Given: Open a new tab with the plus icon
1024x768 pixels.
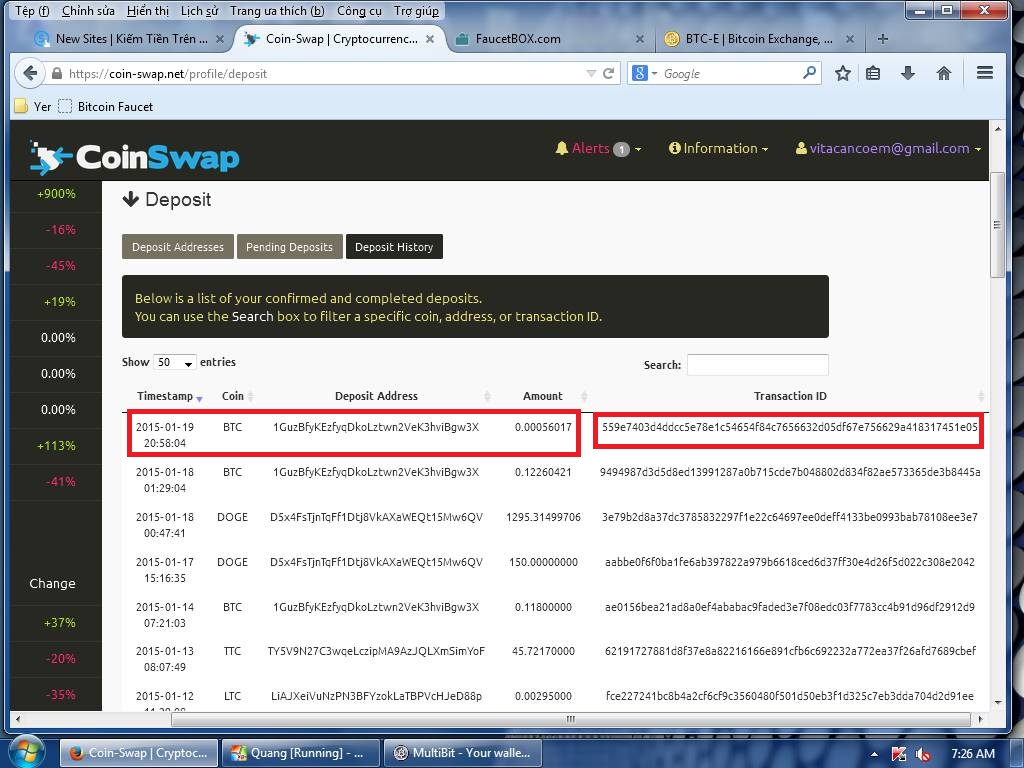Looking at the screenshot, I should click(882, 39).
